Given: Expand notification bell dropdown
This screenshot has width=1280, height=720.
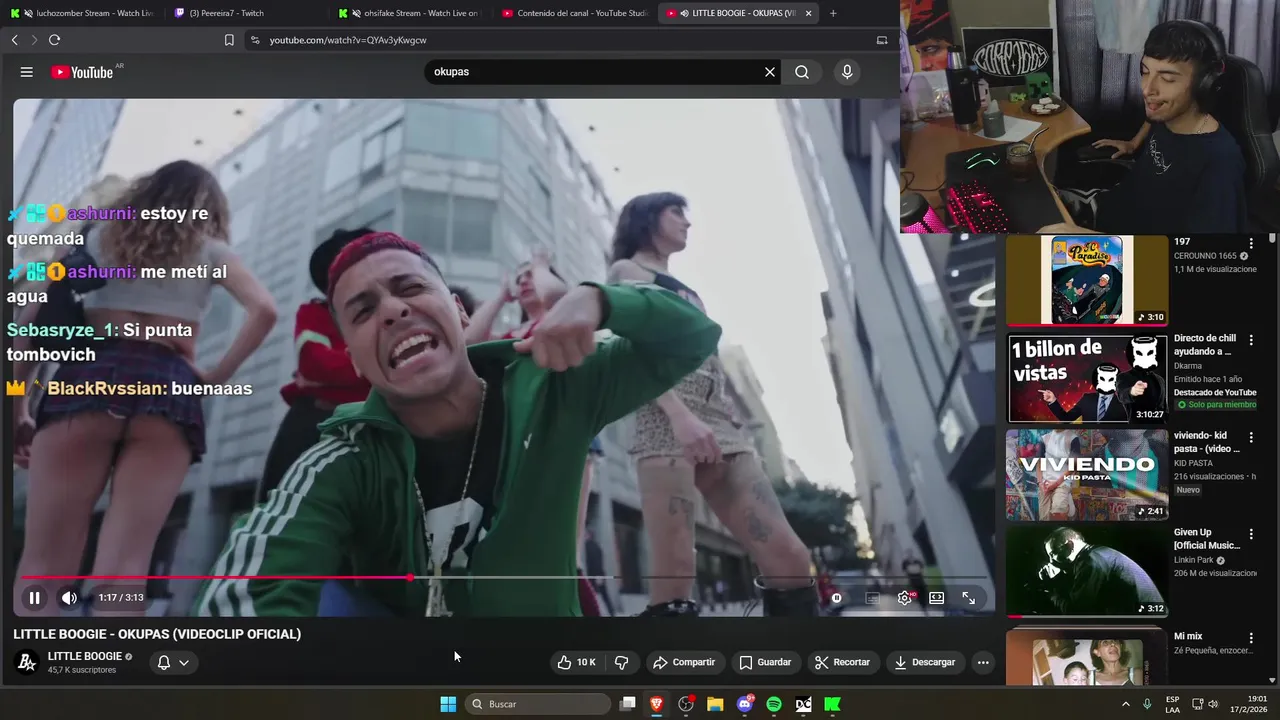Looking at the screenshot, I should pyautogui.click(x=173, y=662).
